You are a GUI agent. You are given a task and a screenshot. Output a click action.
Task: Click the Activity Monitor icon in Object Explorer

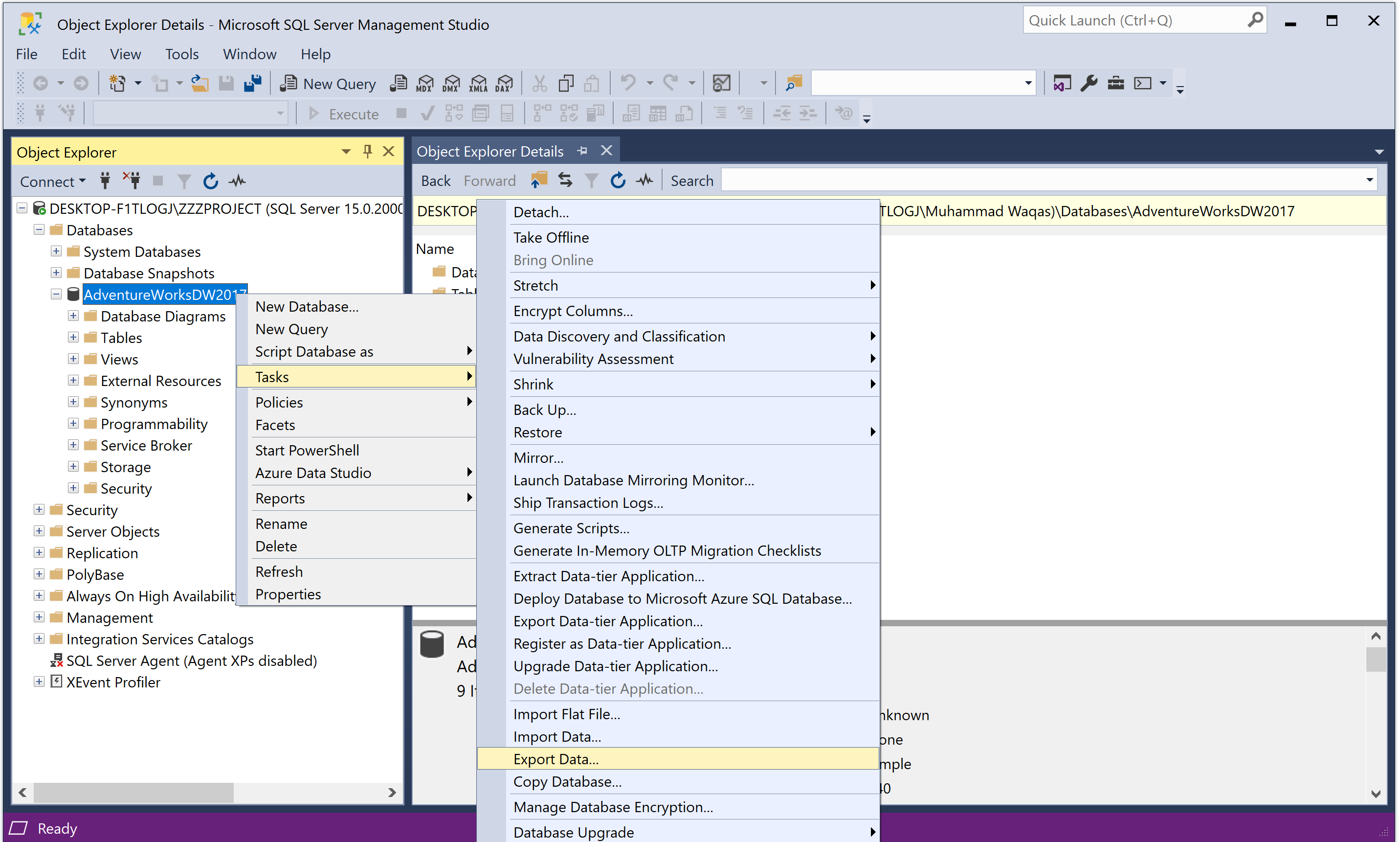point(237,182)
